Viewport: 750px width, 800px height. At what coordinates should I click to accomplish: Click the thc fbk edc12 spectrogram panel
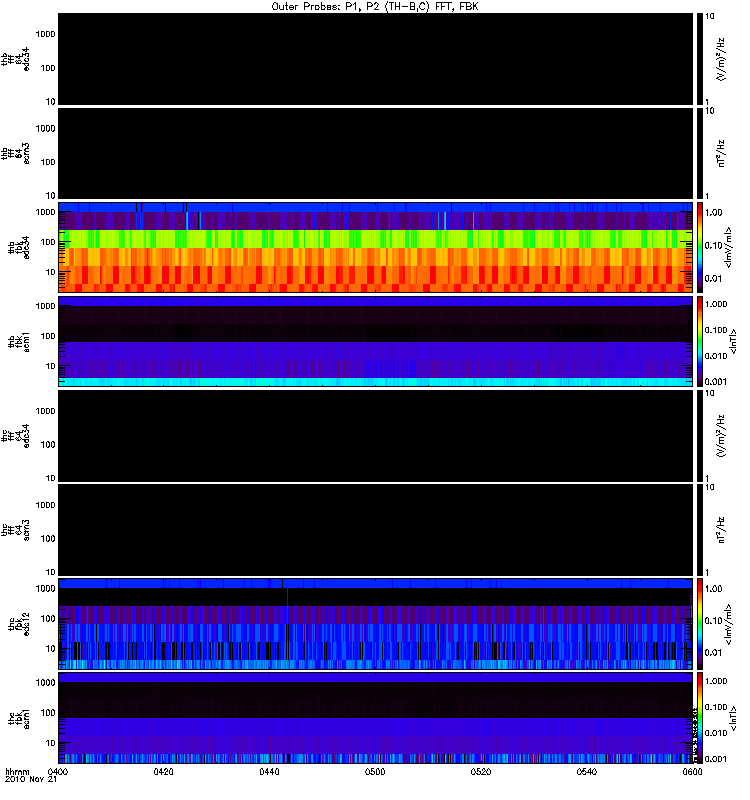tap(375, 624)
